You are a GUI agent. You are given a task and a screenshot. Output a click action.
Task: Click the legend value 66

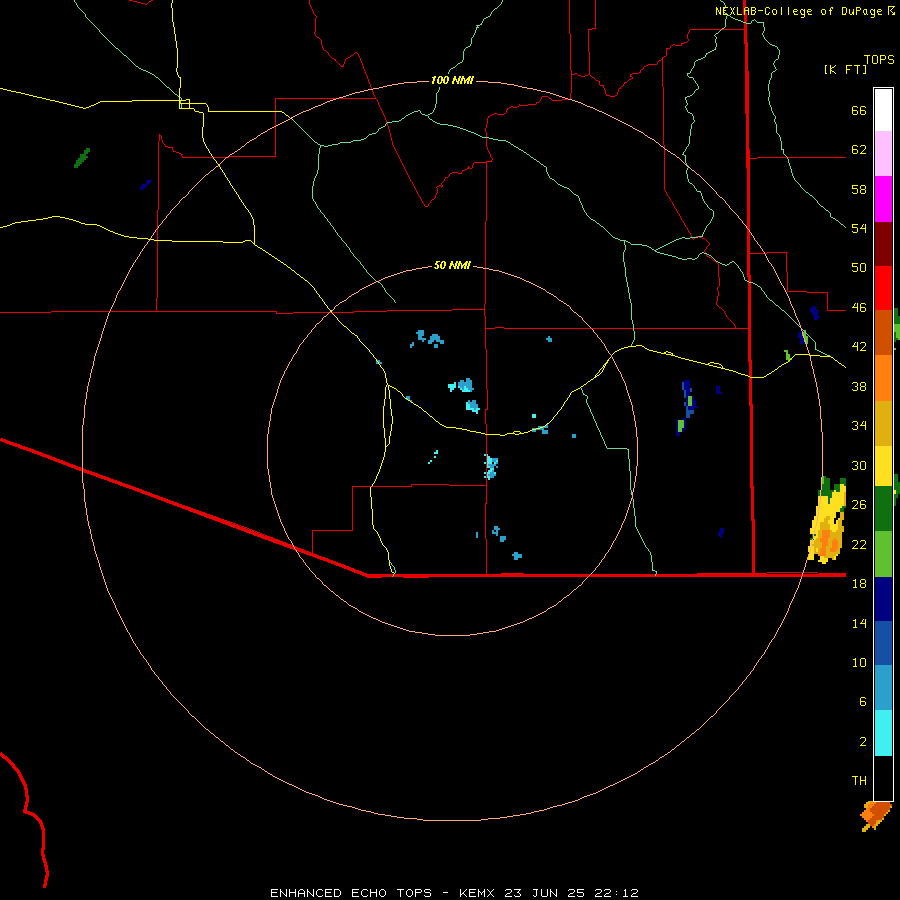click(859, 111)
